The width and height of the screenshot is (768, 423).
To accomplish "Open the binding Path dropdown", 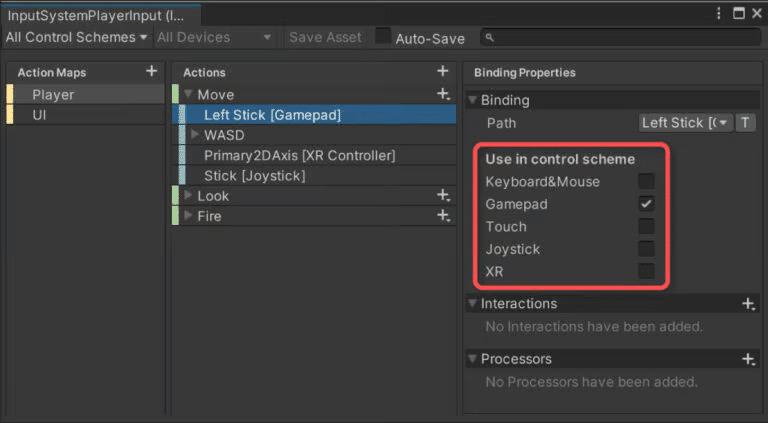I will click(x=686, y=123).
